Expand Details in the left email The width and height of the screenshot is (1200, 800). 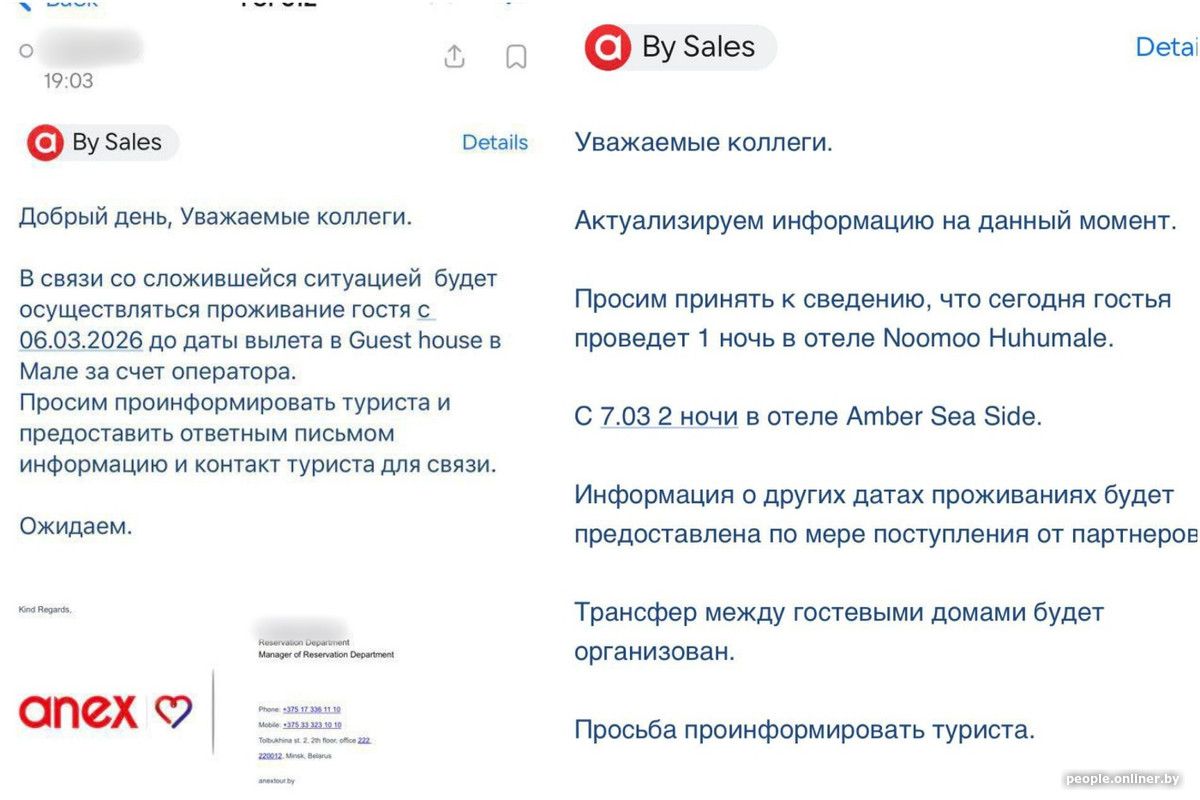[x=495, y=143]
